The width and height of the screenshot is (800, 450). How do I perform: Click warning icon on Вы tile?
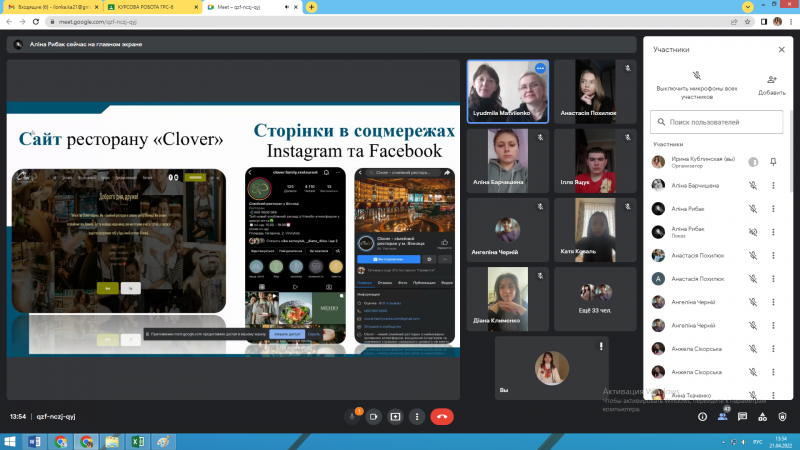601,346
